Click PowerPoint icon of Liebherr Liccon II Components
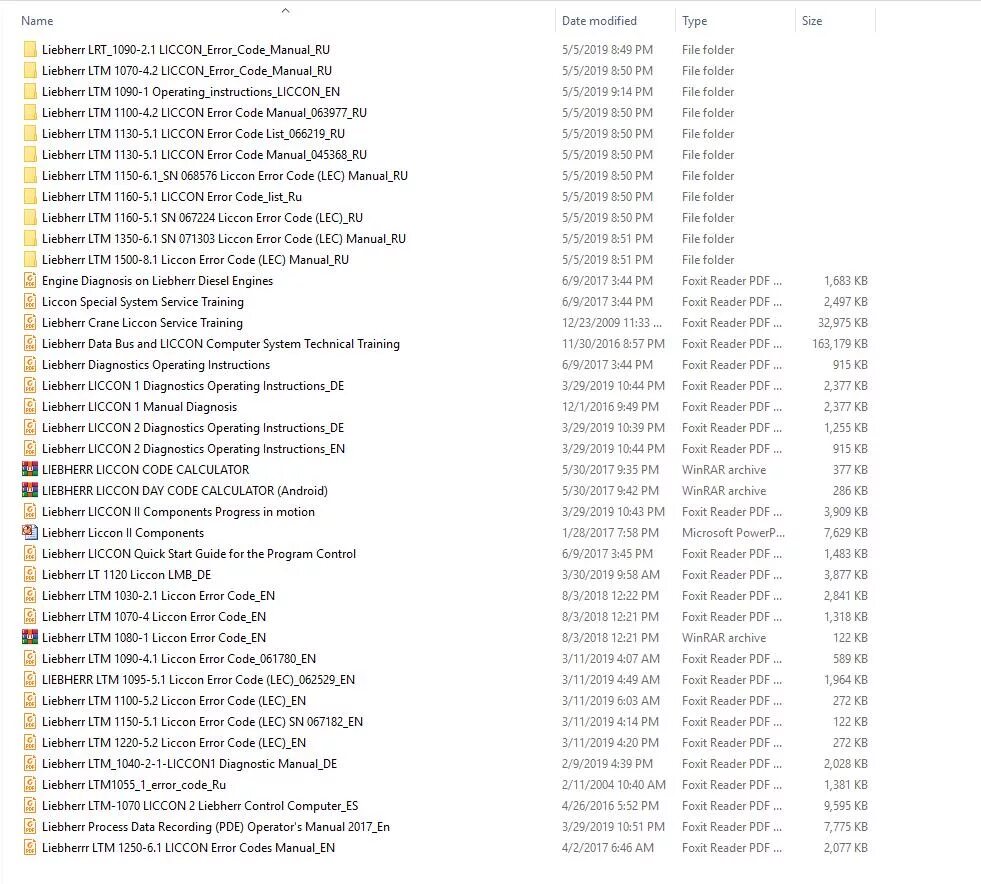Screen dimensions: 981x884 29,532
